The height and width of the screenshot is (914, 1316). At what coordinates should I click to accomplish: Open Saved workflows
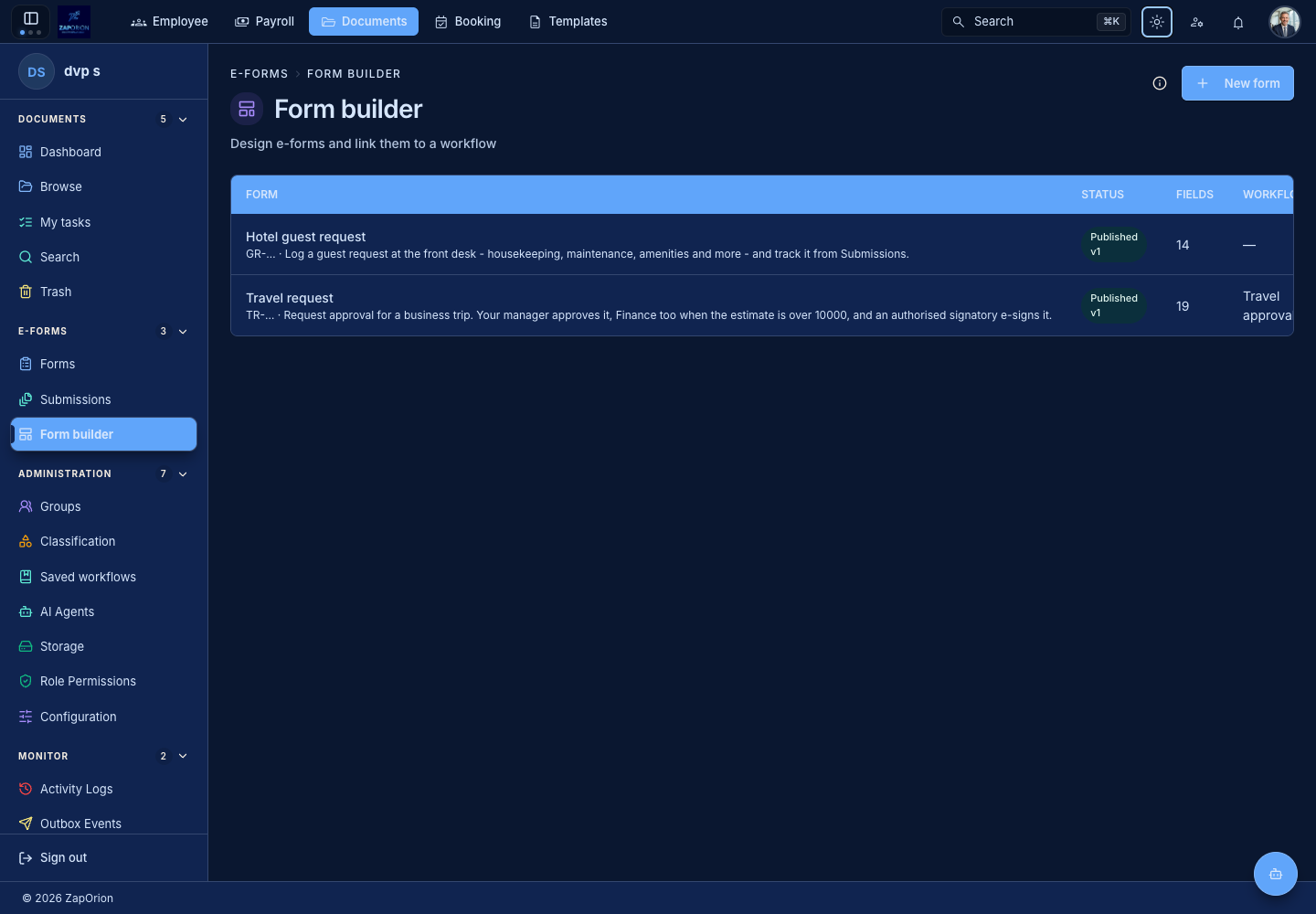point(103,577)
